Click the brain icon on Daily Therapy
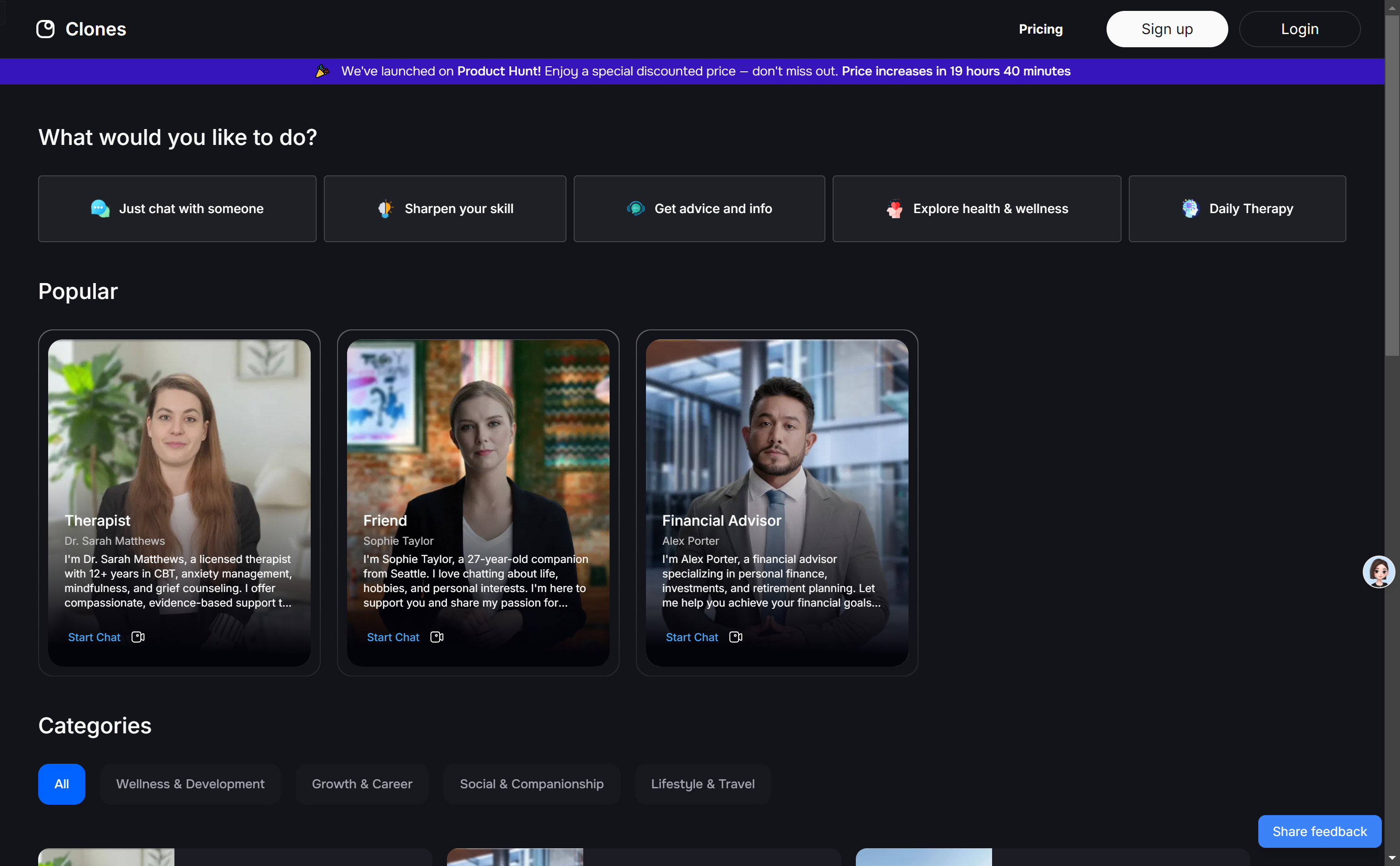Viewport: 1400px width, 866px height. pos(1191,209)
